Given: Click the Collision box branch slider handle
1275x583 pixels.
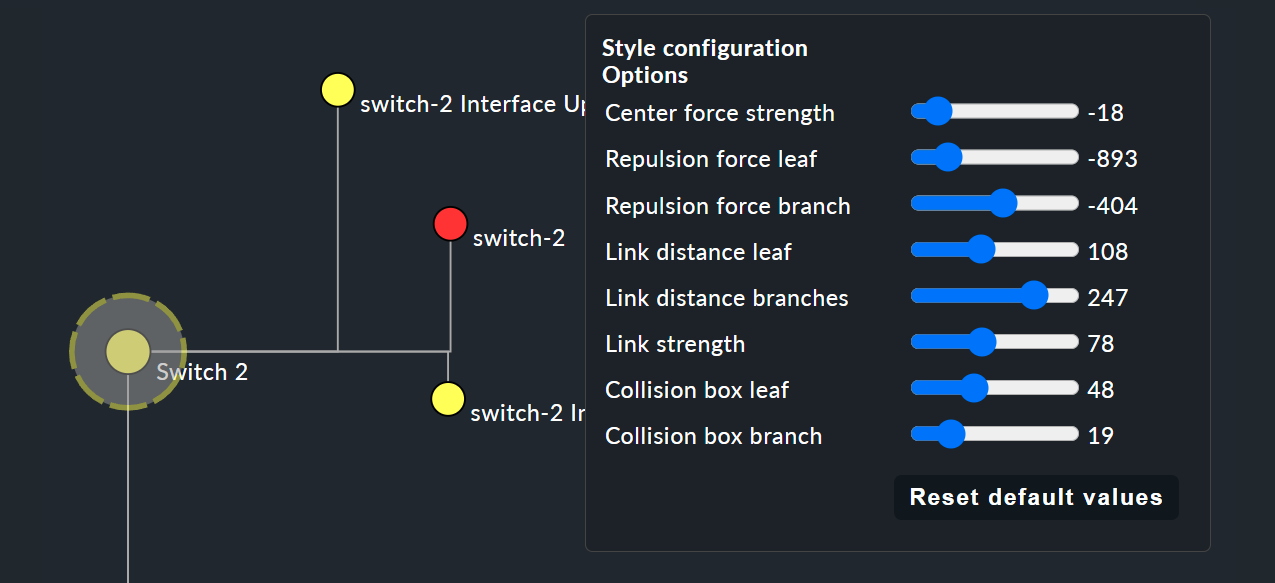Looking at the screenshot, I should pyautogui.click(x=950, y=434).
